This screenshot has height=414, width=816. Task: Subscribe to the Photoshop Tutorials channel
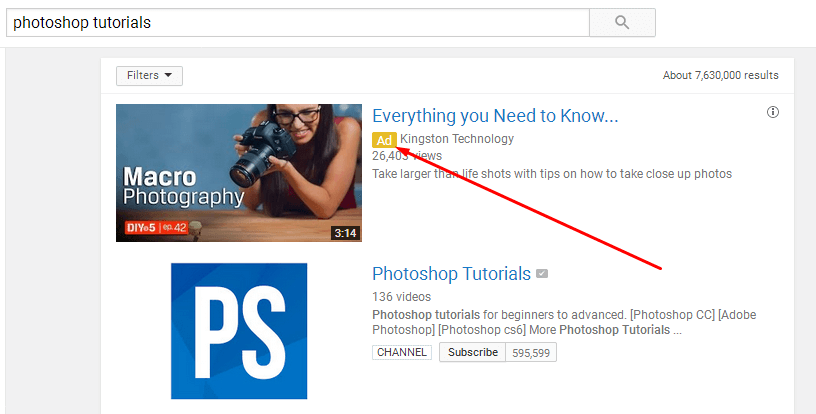point(473,352)
